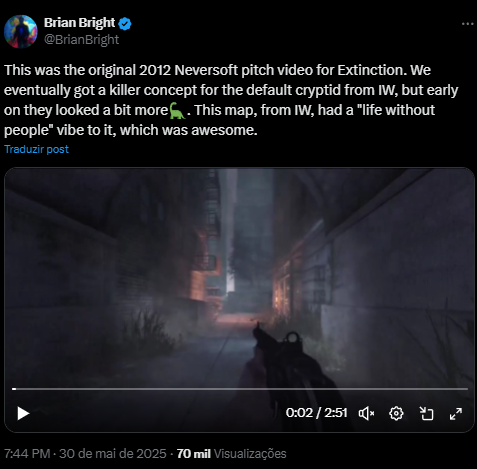
Task: Click the blue verified badge
Action: coord(125,24)
